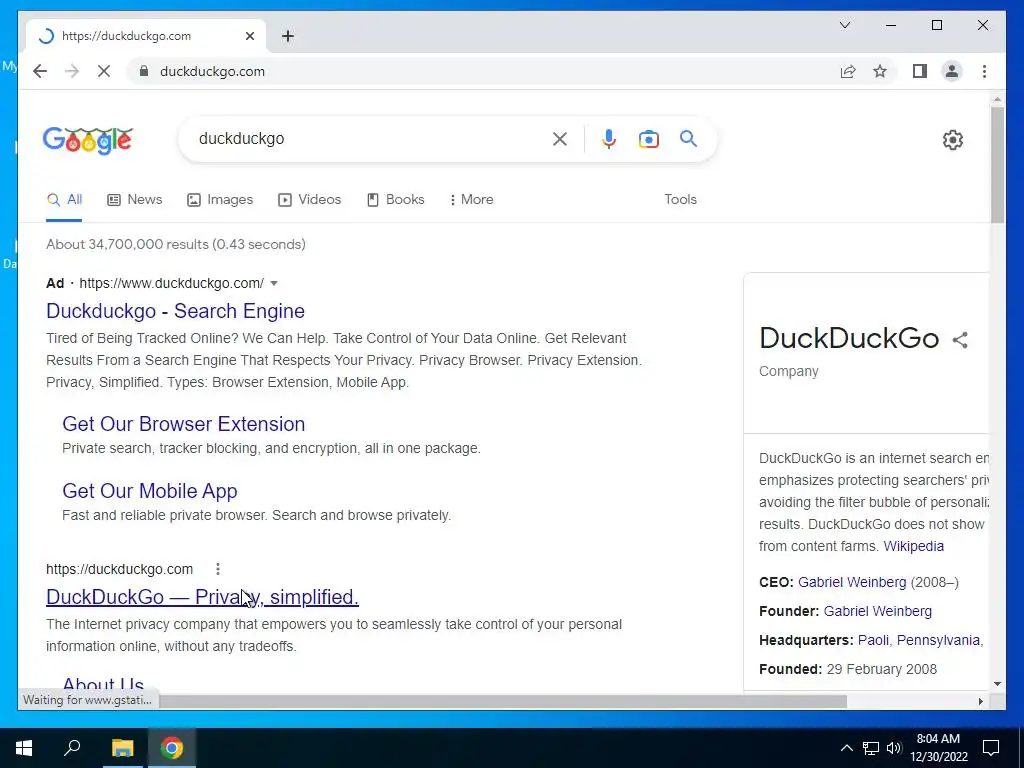
Task: Open 'DuckDuckGo — Privacy, simplified.' result
Action: coord(202,597)
